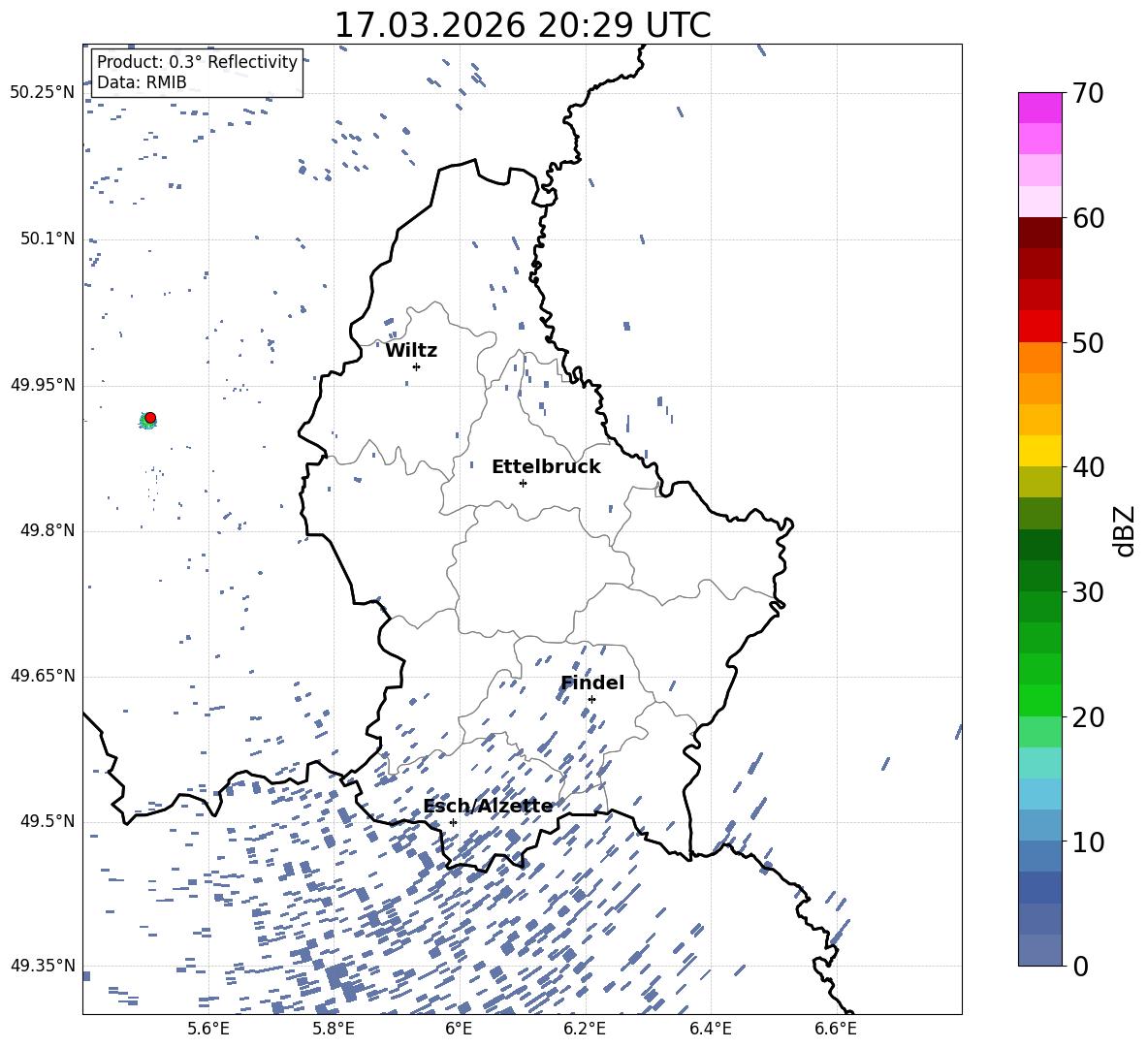Click the dark maroon colorbar segment below 60

(1040, 233)
